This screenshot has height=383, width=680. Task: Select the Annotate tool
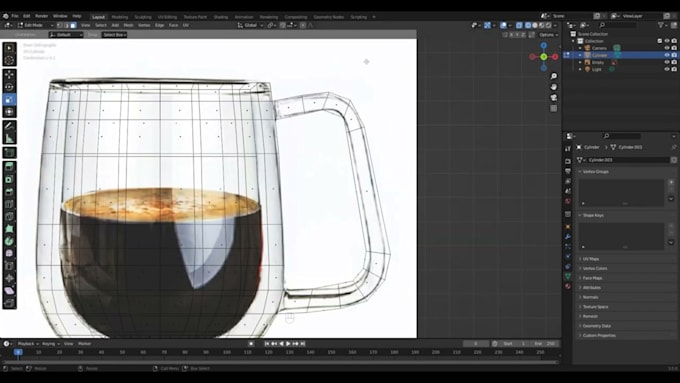pos(9,127)
